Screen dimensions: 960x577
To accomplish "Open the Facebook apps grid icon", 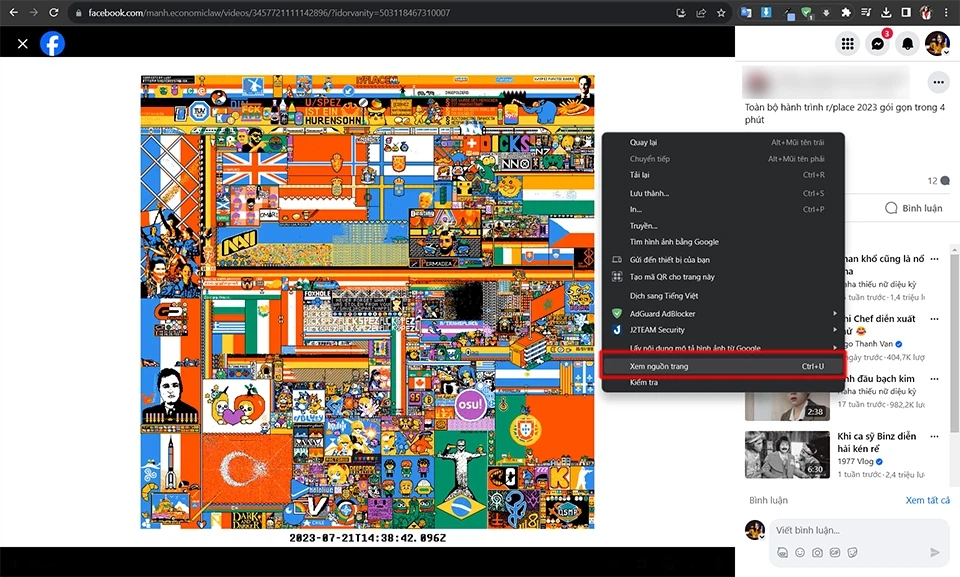I will click(x=848, y=43).
